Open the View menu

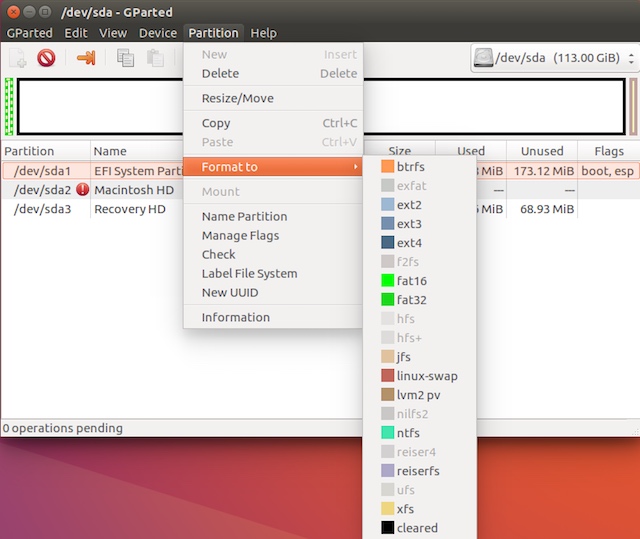pyautogui.click(x=113, y=33)
